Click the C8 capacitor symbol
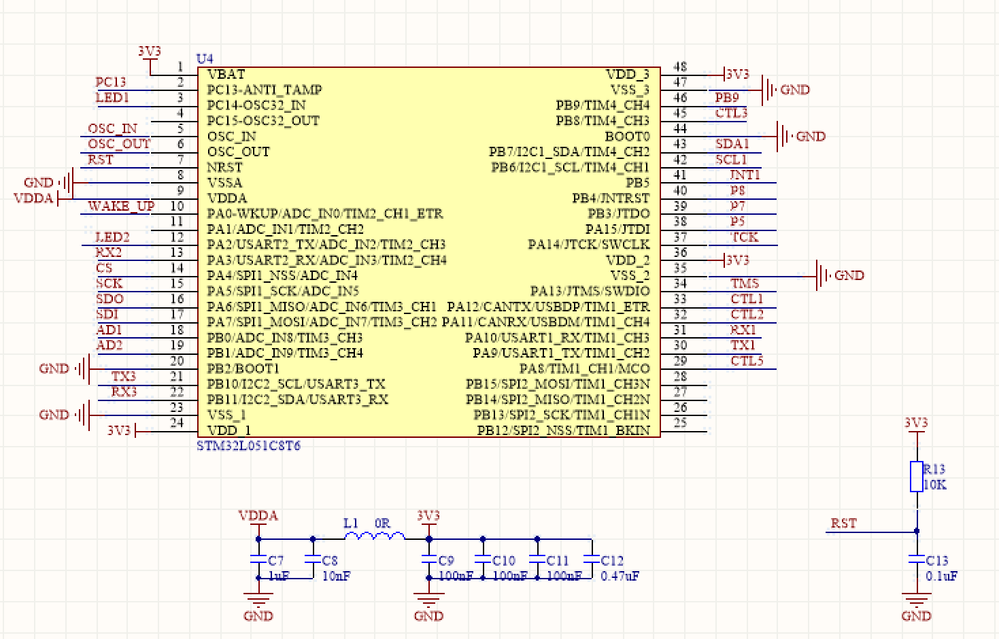 click(313, 559)
